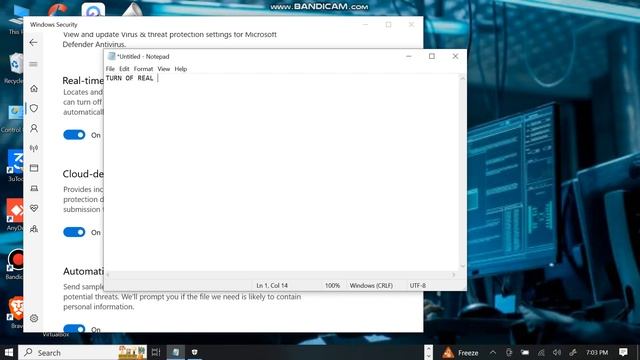Open Device performance & health heart icon

pyautogui.click(x=34, y=208)
